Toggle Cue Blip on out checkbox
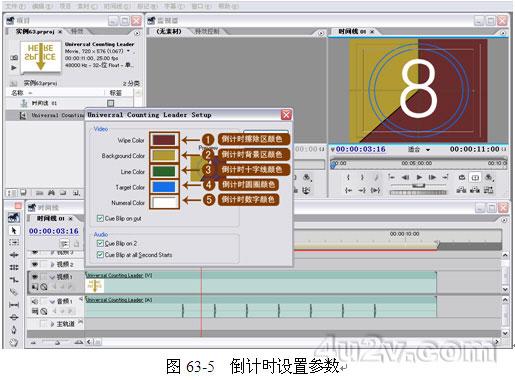 pyautogui.click(x=100, y=218)
